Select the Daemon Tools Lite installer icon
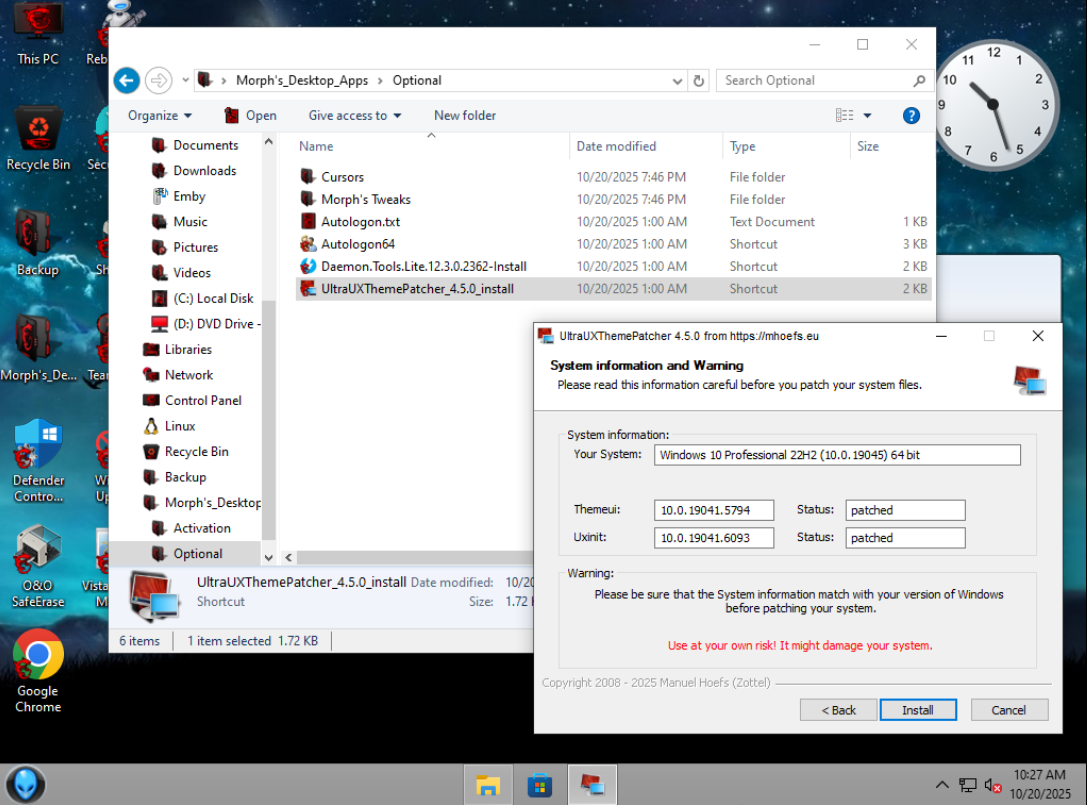Screen dimensions: 1087x805 click(308, 266)
